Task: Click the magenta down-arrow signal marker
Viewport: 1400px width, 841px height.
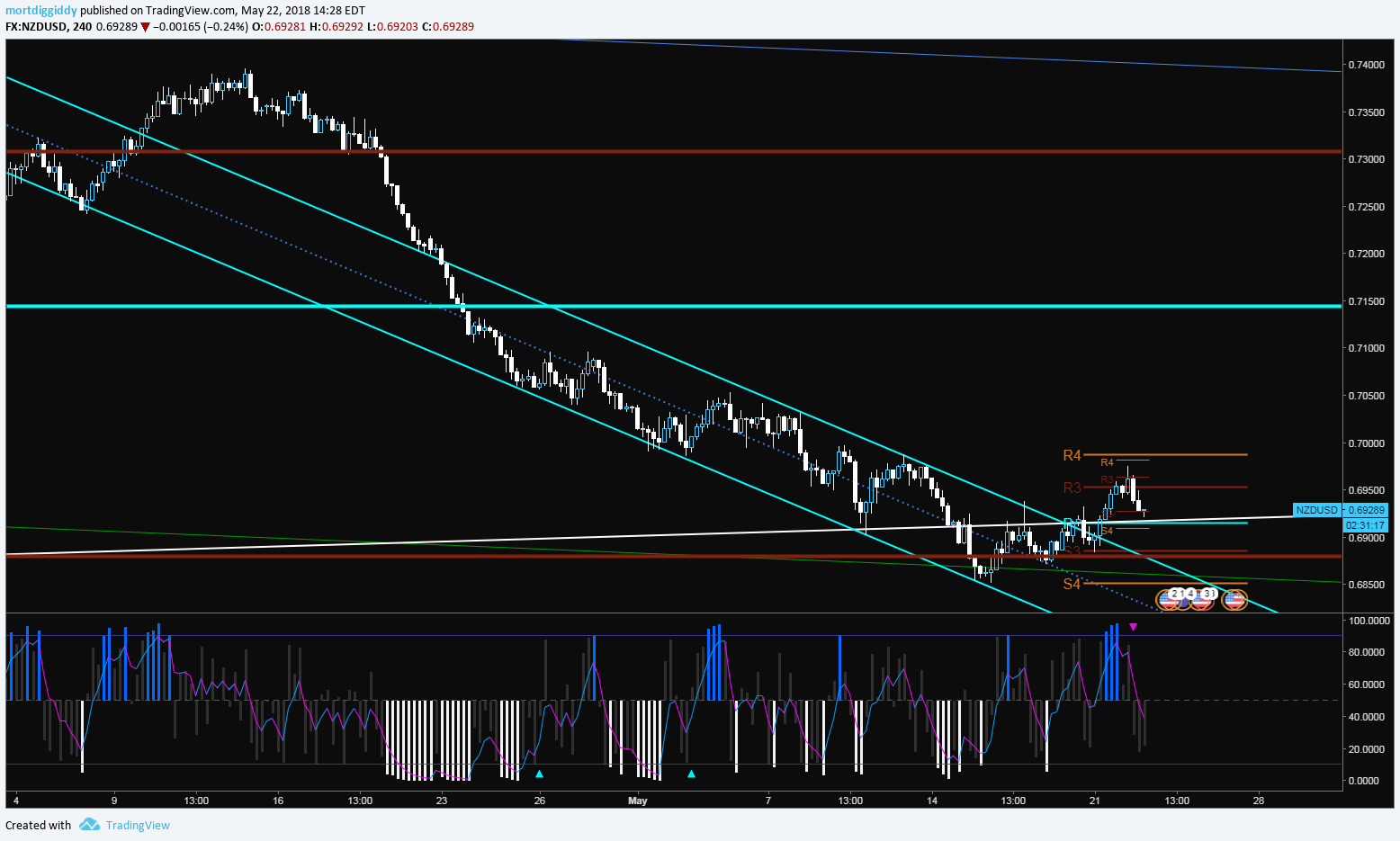Action: [x=1133, y=627]
